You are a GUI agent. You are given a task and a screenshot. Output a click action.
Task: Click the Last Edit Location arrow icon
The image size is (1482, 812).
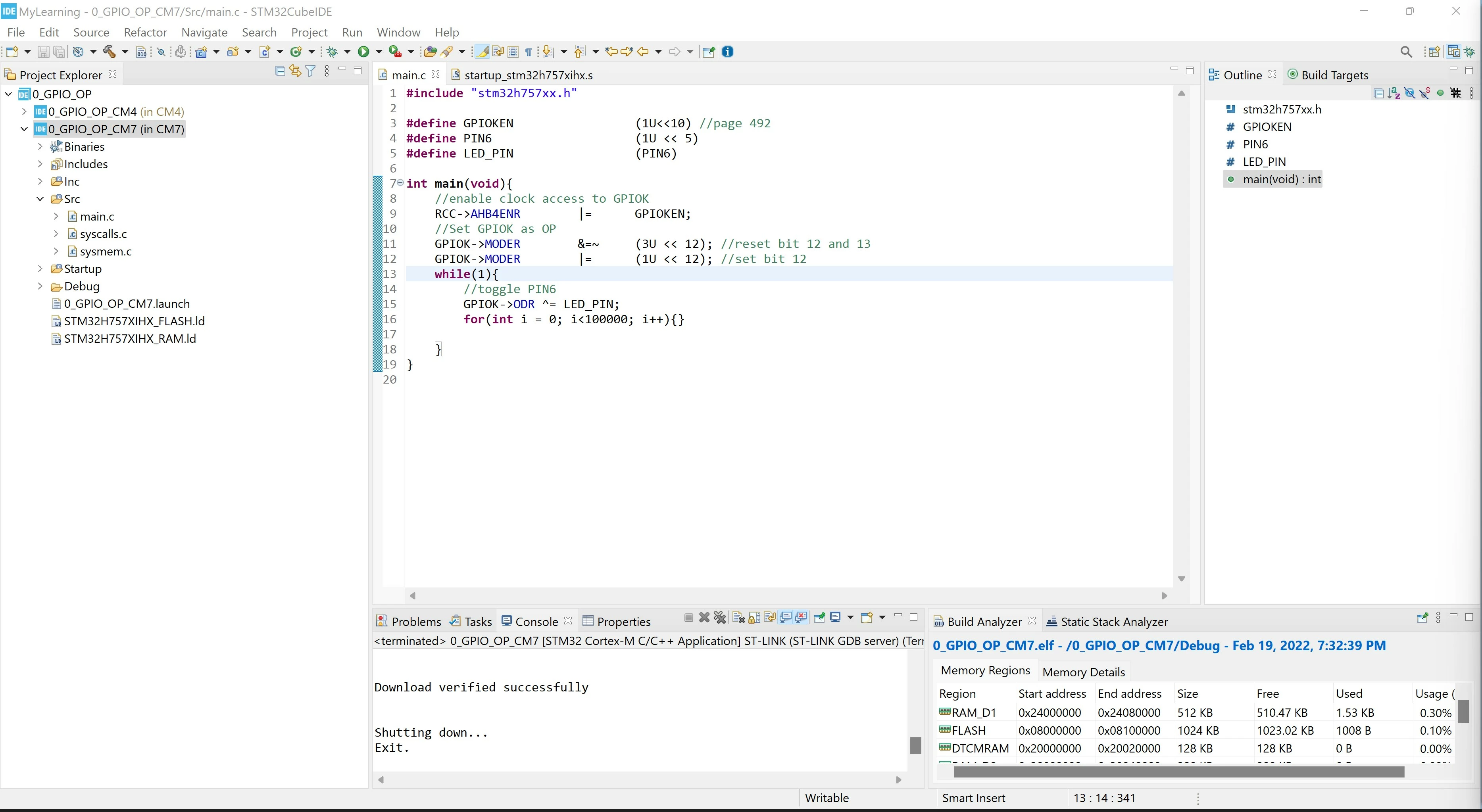pyautogui.click(x=611, y=52)
